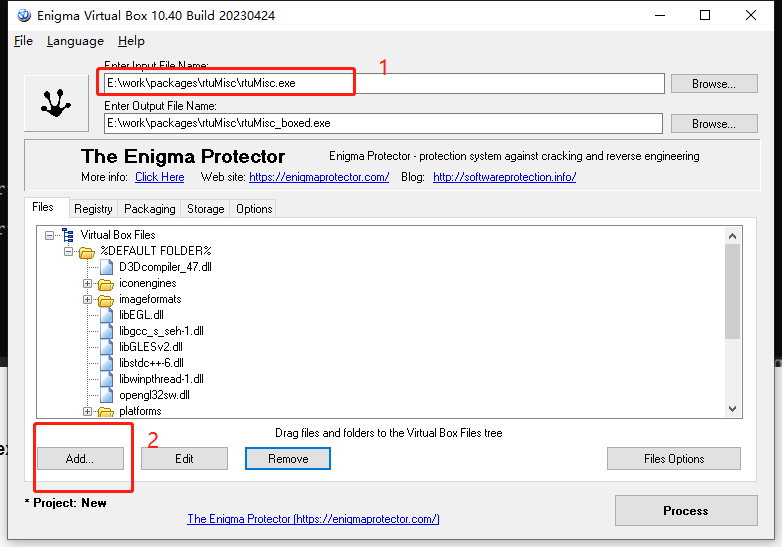The image size is (782, 547).
Task: Click the libgcc_s_seh-1.dll file icon
Action: click(106, 331)
